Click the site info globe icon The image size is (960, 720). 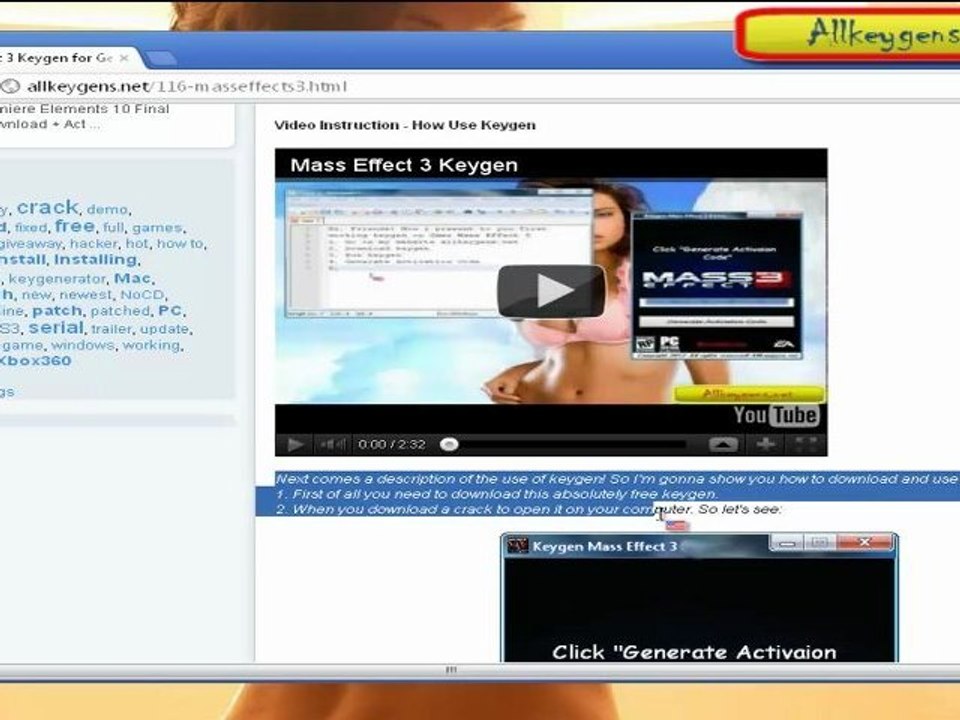pyautogui.click(x=10, y=86)
